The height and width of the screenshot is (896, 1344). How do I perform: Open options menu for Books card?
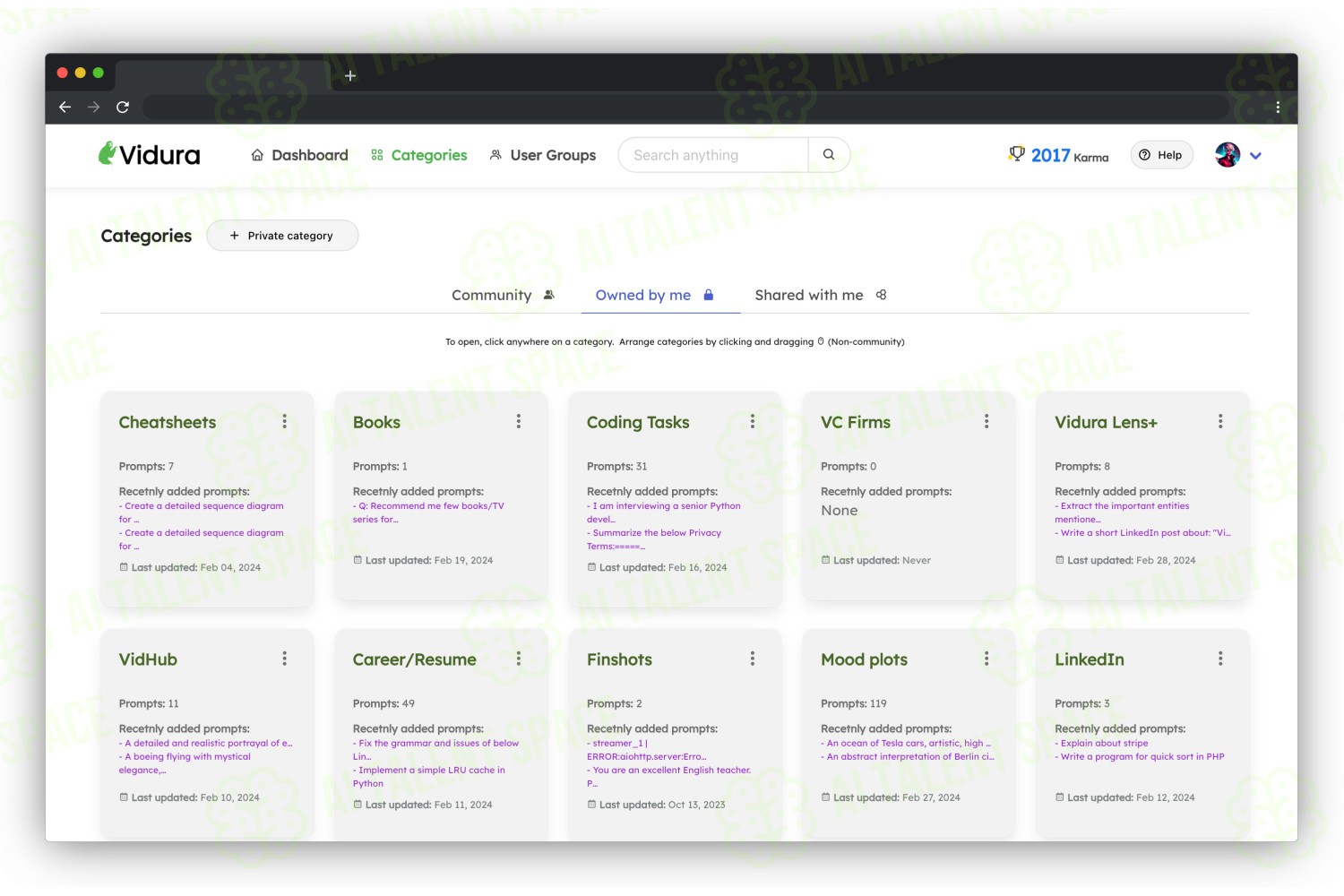519,421
